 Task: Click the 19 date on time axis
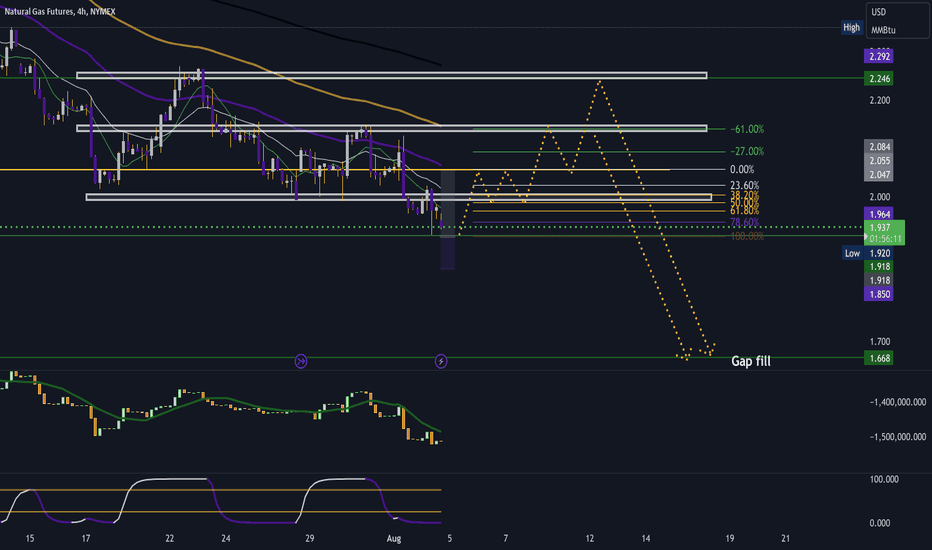(729, 539)
